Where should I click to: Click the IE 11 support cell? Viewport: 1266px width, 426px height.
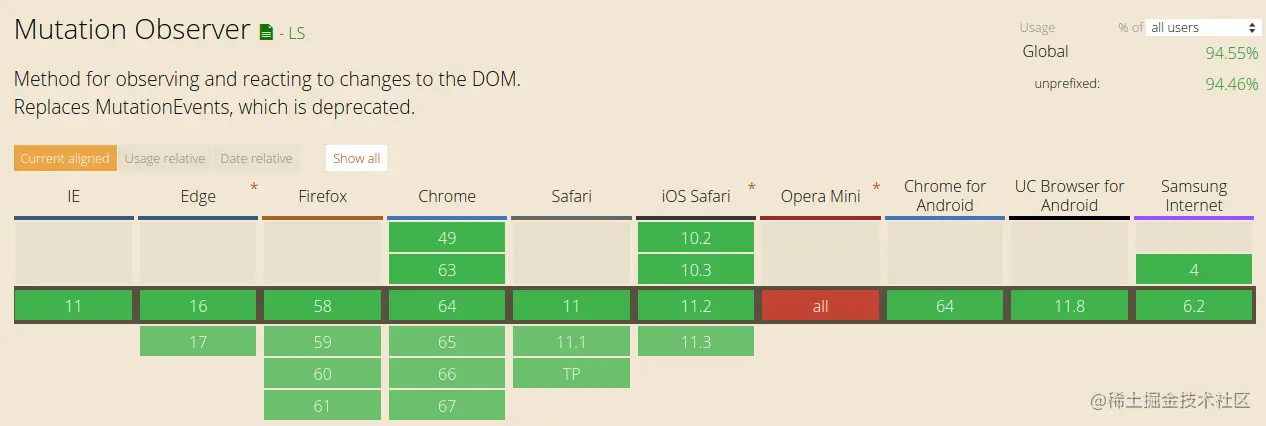click(73, 306)
